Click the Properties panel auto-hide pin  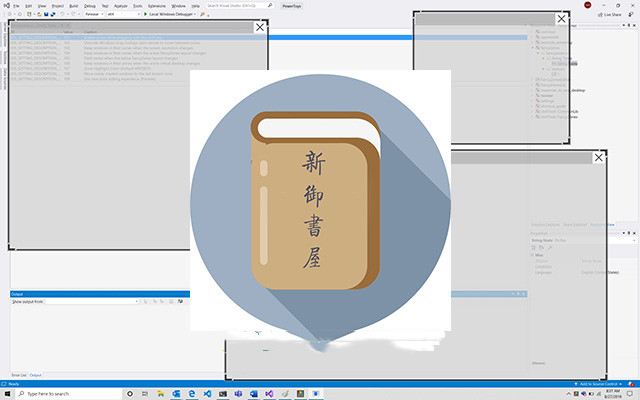[x=629, y=233]
